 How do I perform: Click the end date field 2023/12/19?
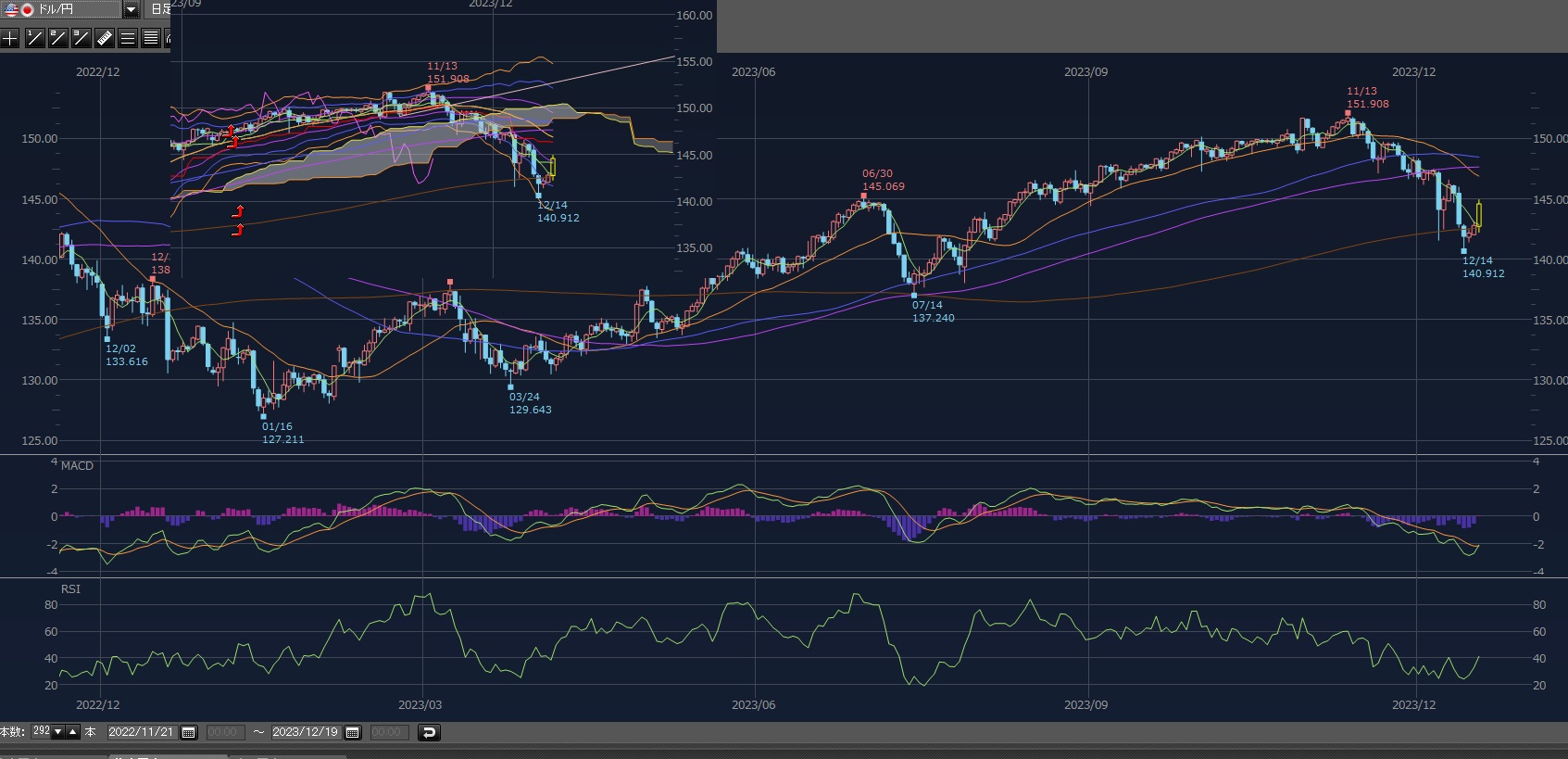pyautogui.click(x=305, y=732)
